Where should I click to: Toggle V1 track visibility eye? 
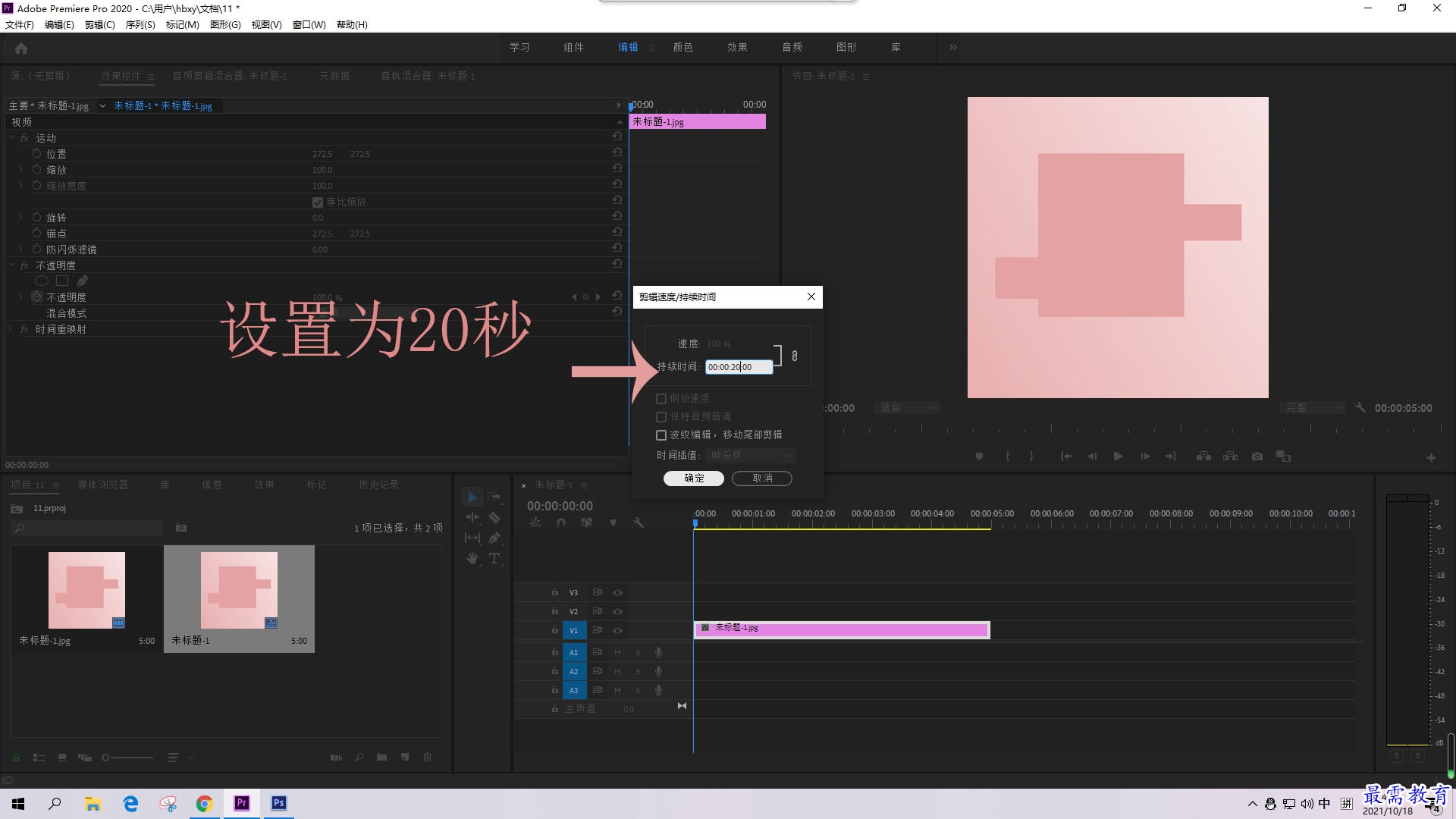point(617,630)
